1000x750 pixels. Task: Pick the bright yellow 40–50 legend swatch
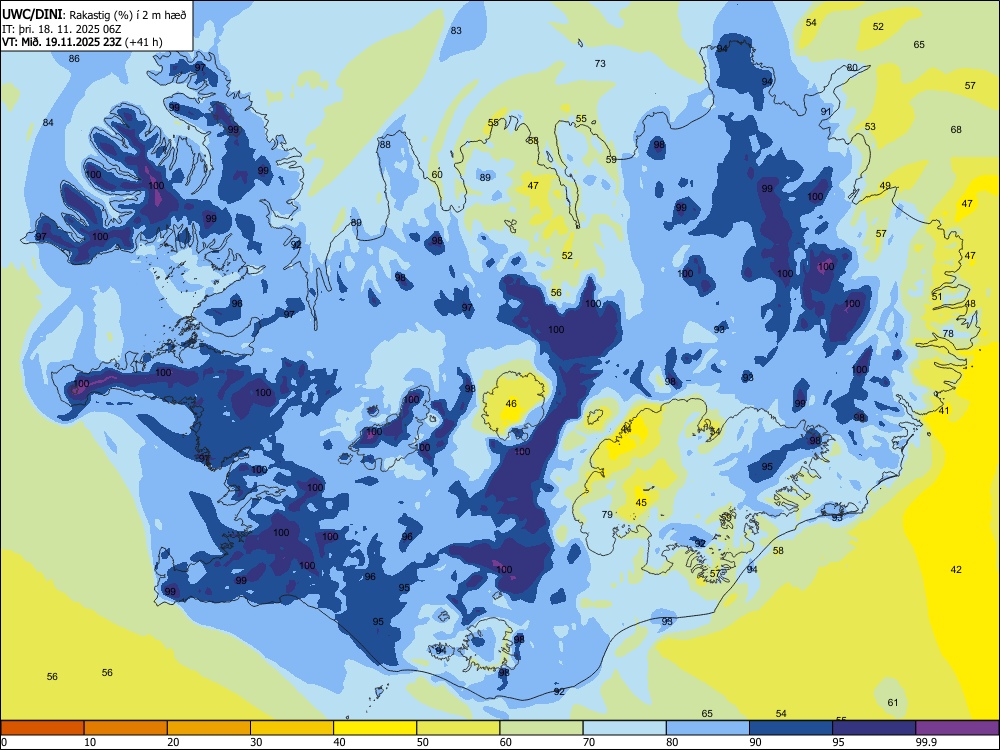tap(375, 728)
